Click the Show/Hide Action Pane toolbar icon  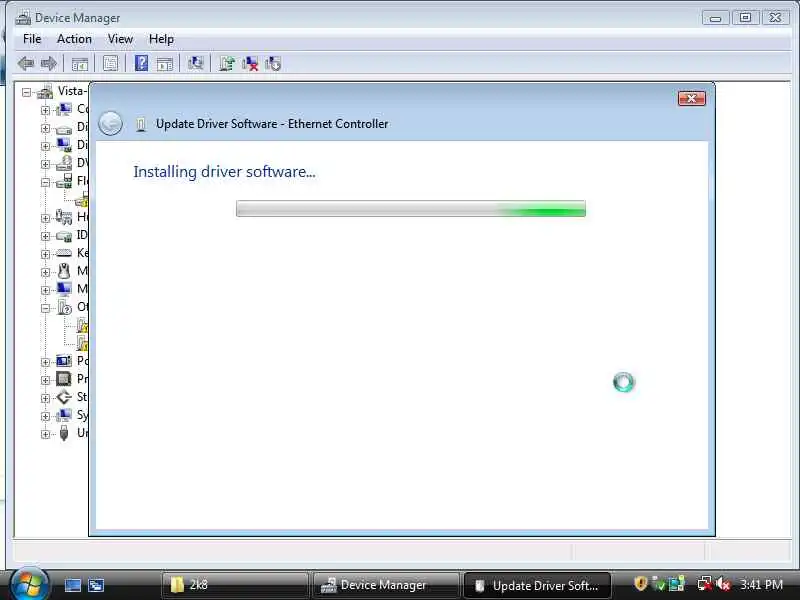coord(164,64)
